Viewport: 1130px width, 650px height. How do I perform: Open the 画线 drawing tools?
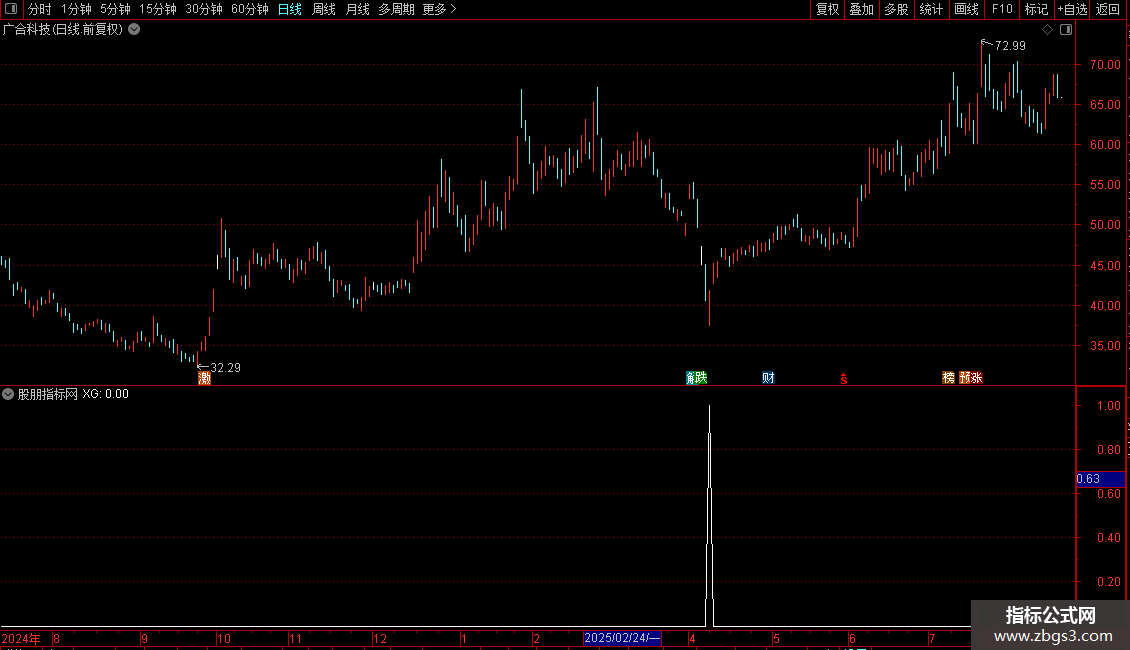click(966, 9)
